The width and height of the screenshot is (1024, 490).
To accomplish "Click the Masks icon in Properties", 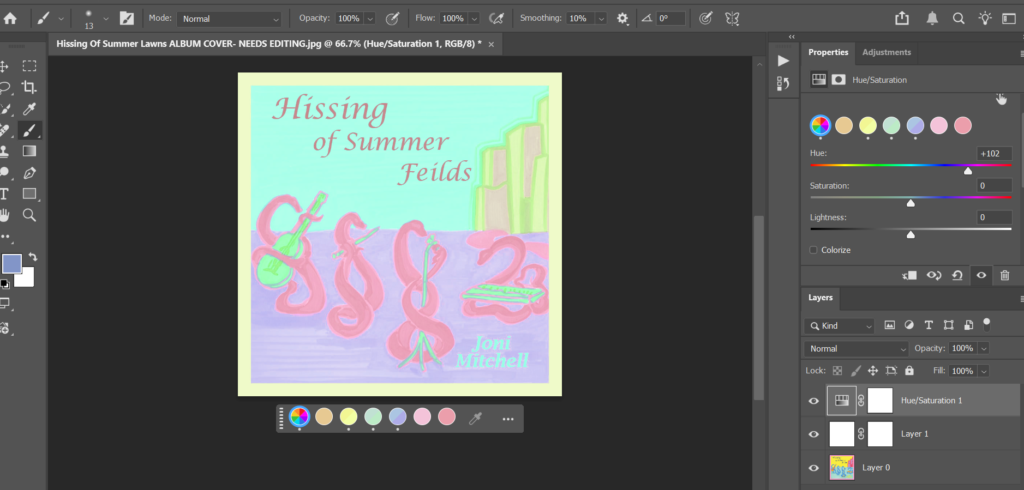I will [839, 80].
